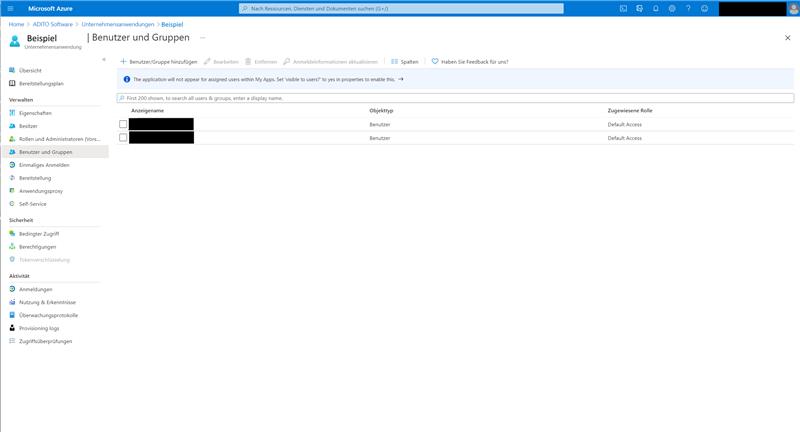
Task: Click the Bereitstellung sidebar icon
Action: [x=12, y=178]
